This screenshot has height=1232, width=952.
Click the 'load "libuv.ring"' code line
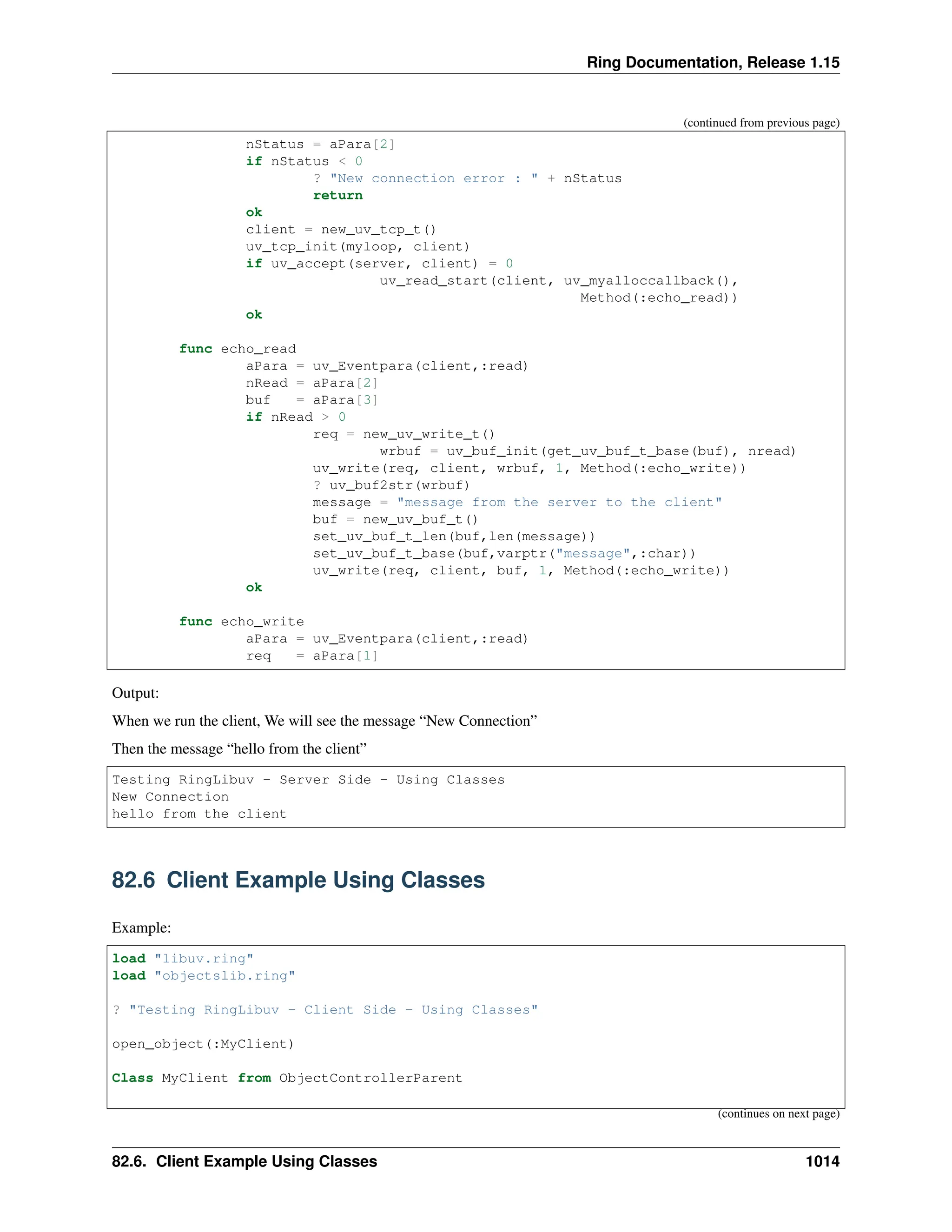(182, 959)
